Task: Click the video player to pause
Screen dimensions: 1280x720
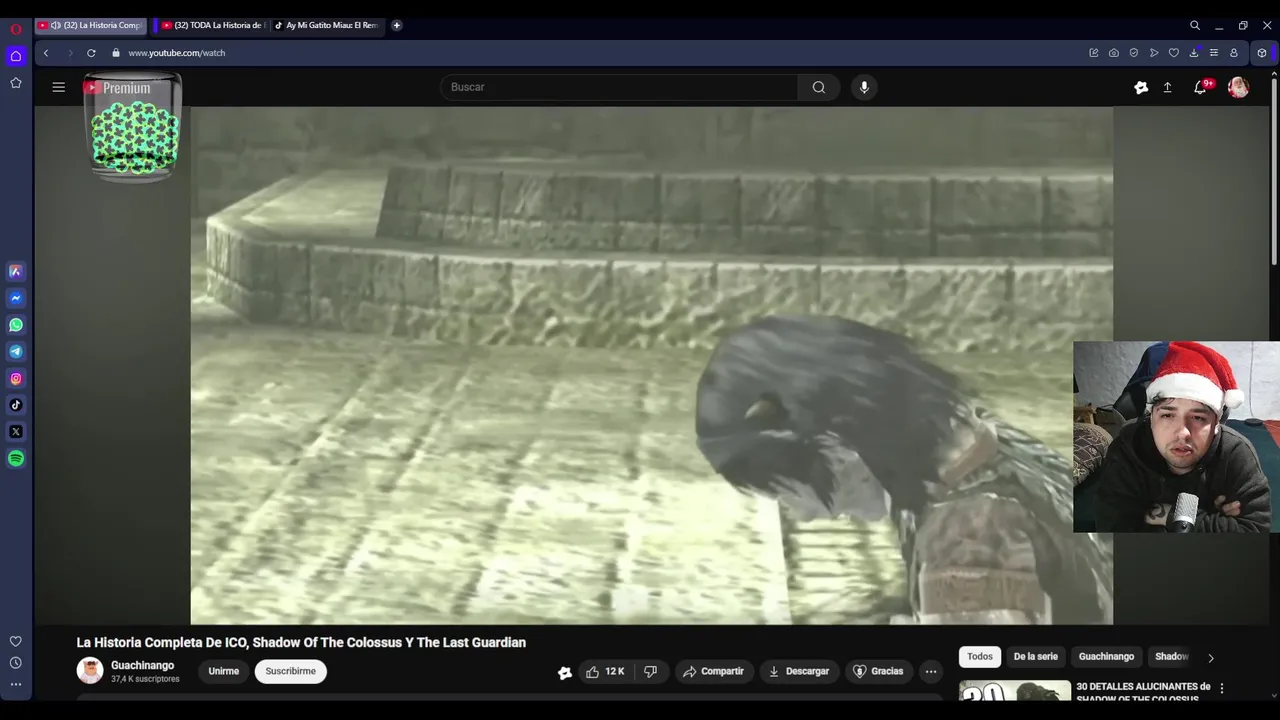Action: (651, 365)
